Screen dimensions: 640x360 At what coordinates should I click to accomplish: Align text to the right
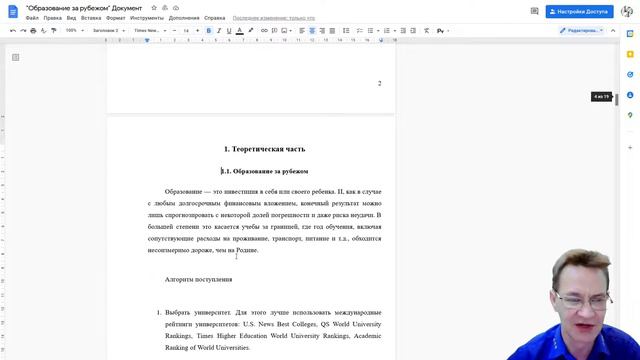click(x=322, y=31)
